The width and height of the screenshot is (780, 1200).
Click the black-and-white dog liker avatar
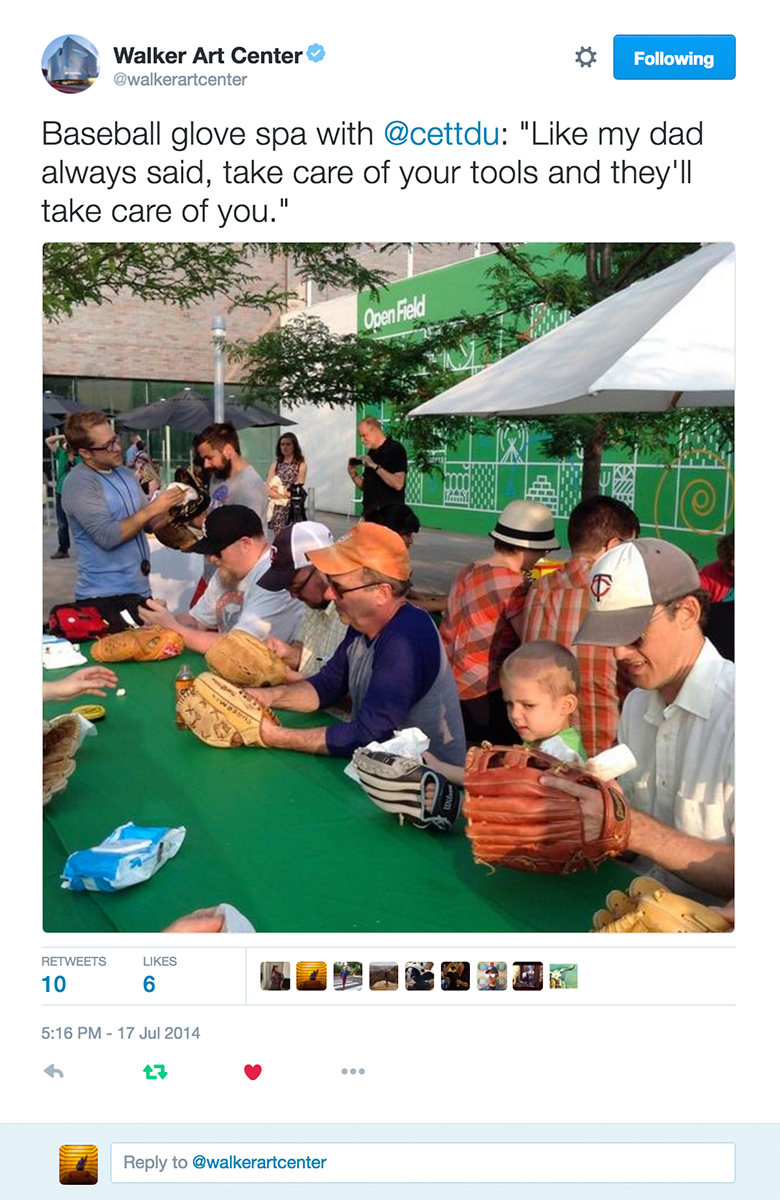[419, 976]
